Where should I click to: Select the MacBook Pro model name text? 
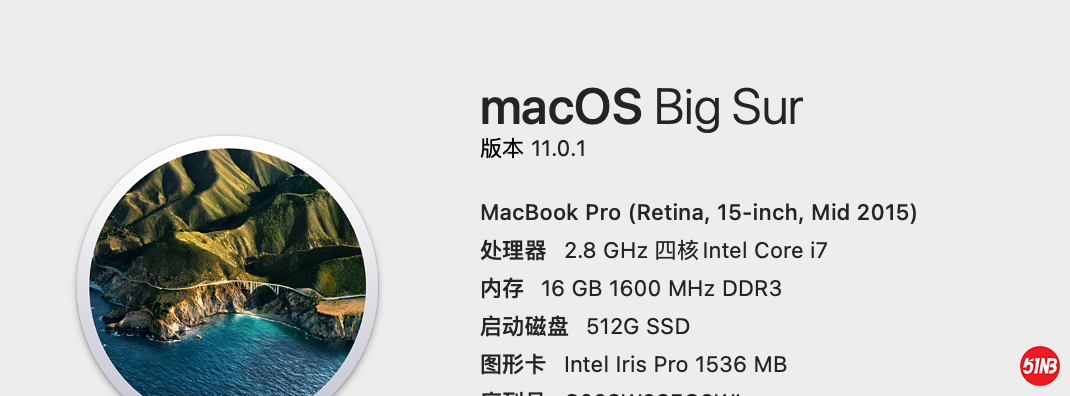pos(699,212)
